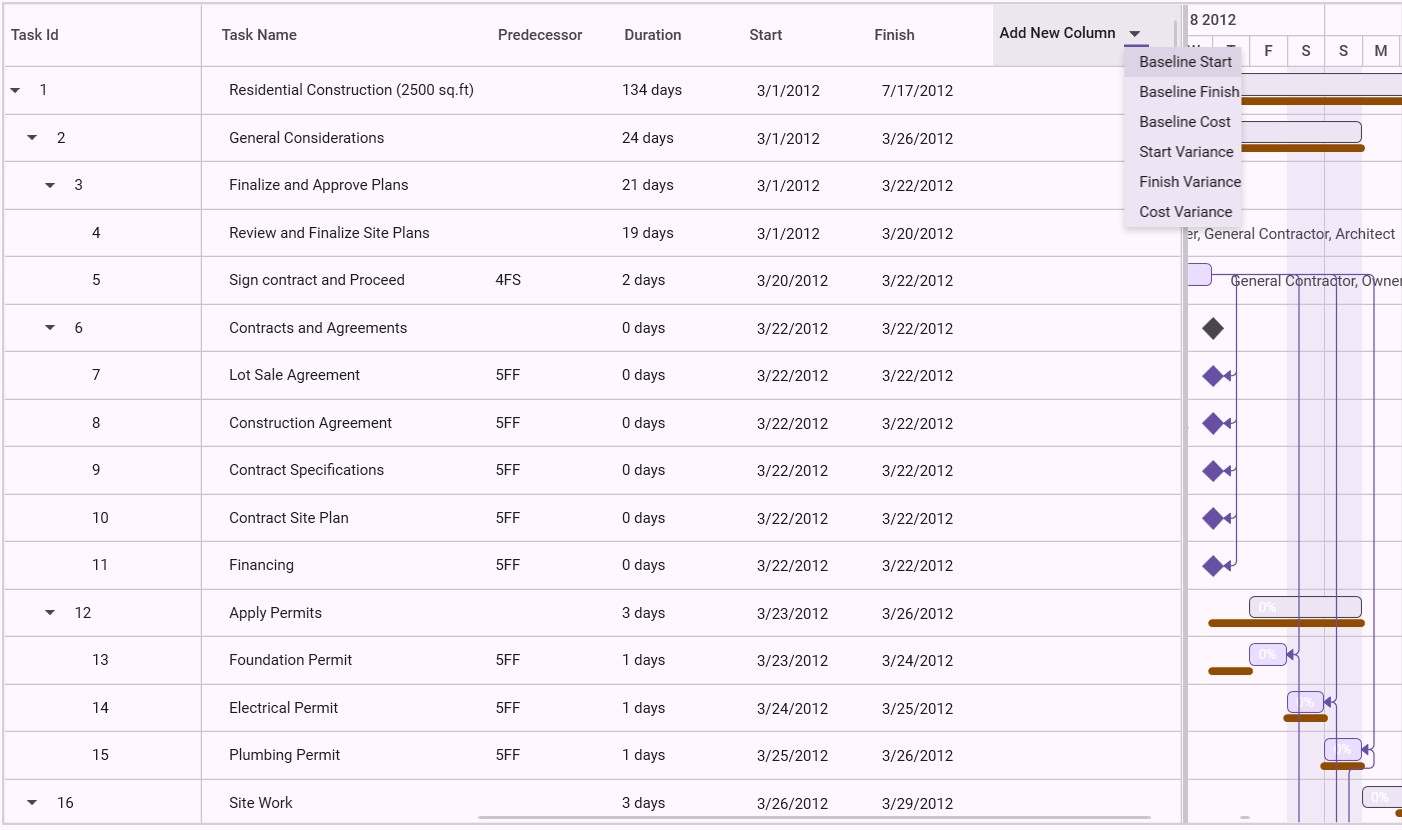Click the Review and Finalize Site Plans name
The image size is (1402, 830).
click(329, 233)
